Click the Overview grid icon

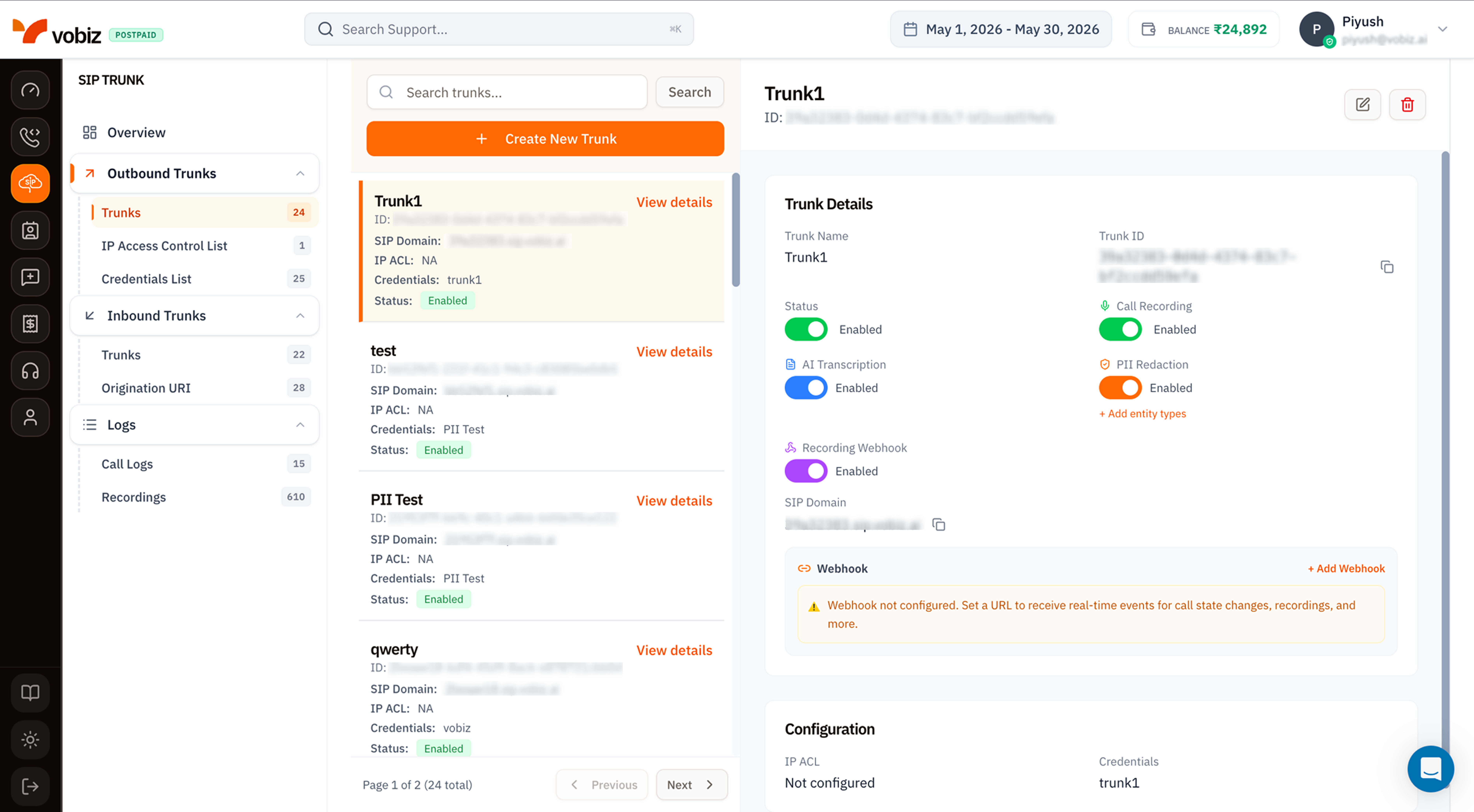pyautogui.click(x=90, y=133)
